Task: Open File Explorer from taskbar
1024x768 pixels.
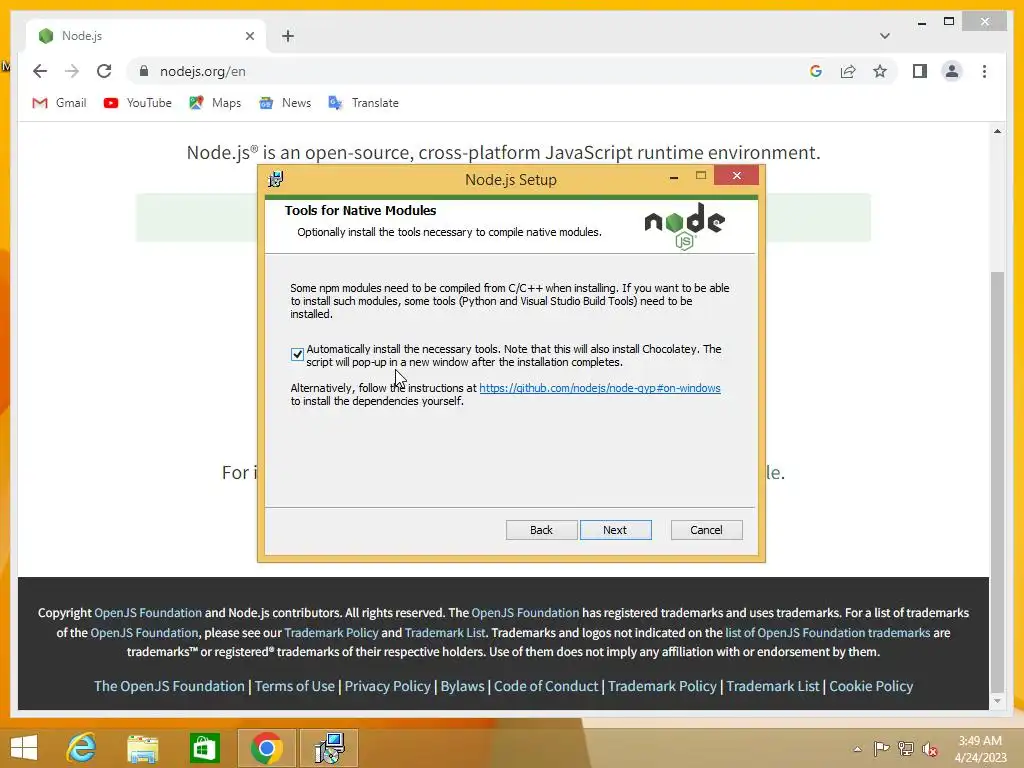Action: click(x=142, y=748)
